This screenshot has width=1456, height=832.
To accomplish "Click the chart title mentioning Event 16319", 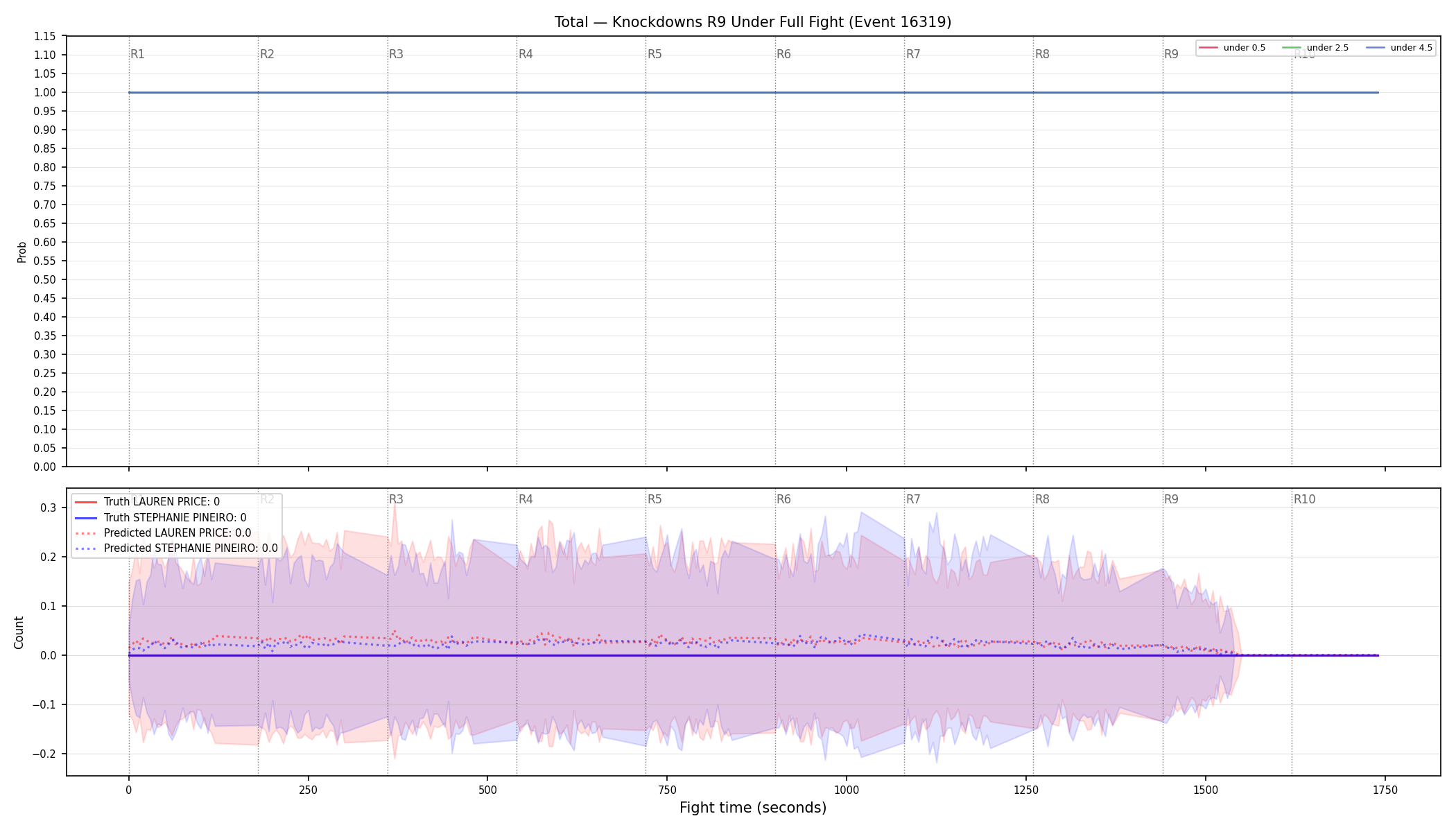I will click(753, 22).
